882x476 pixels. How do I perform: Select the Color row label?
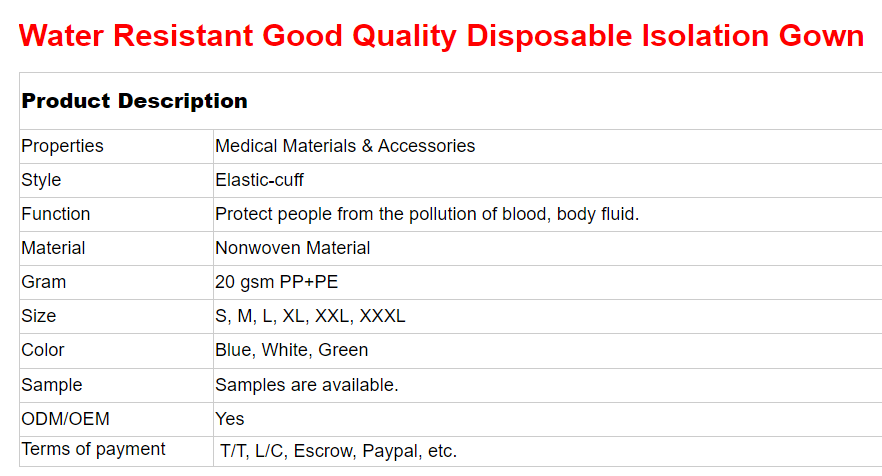[42, 350]
